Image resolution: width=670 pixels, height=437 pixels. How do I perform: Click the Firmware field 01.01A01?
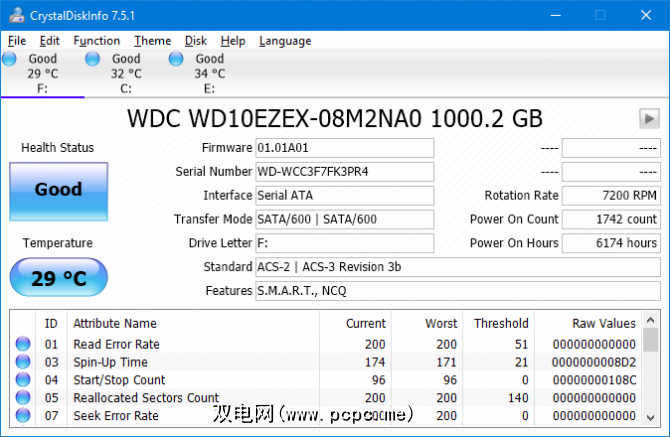pyautogui.click(x=344, y=148)
